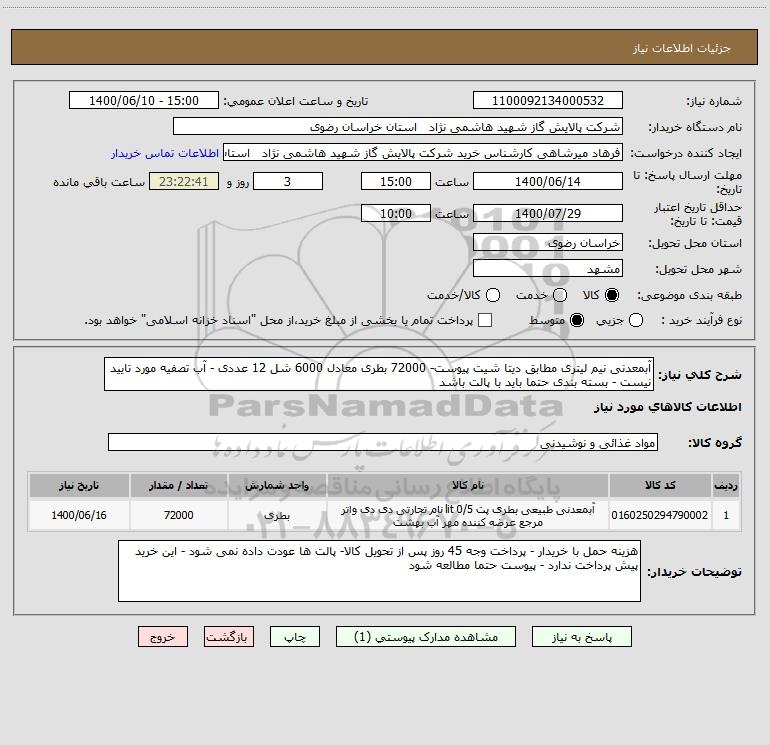The image size is (770, 745).
Task: Click the بازگشت back button
Action: pos(229,637)
